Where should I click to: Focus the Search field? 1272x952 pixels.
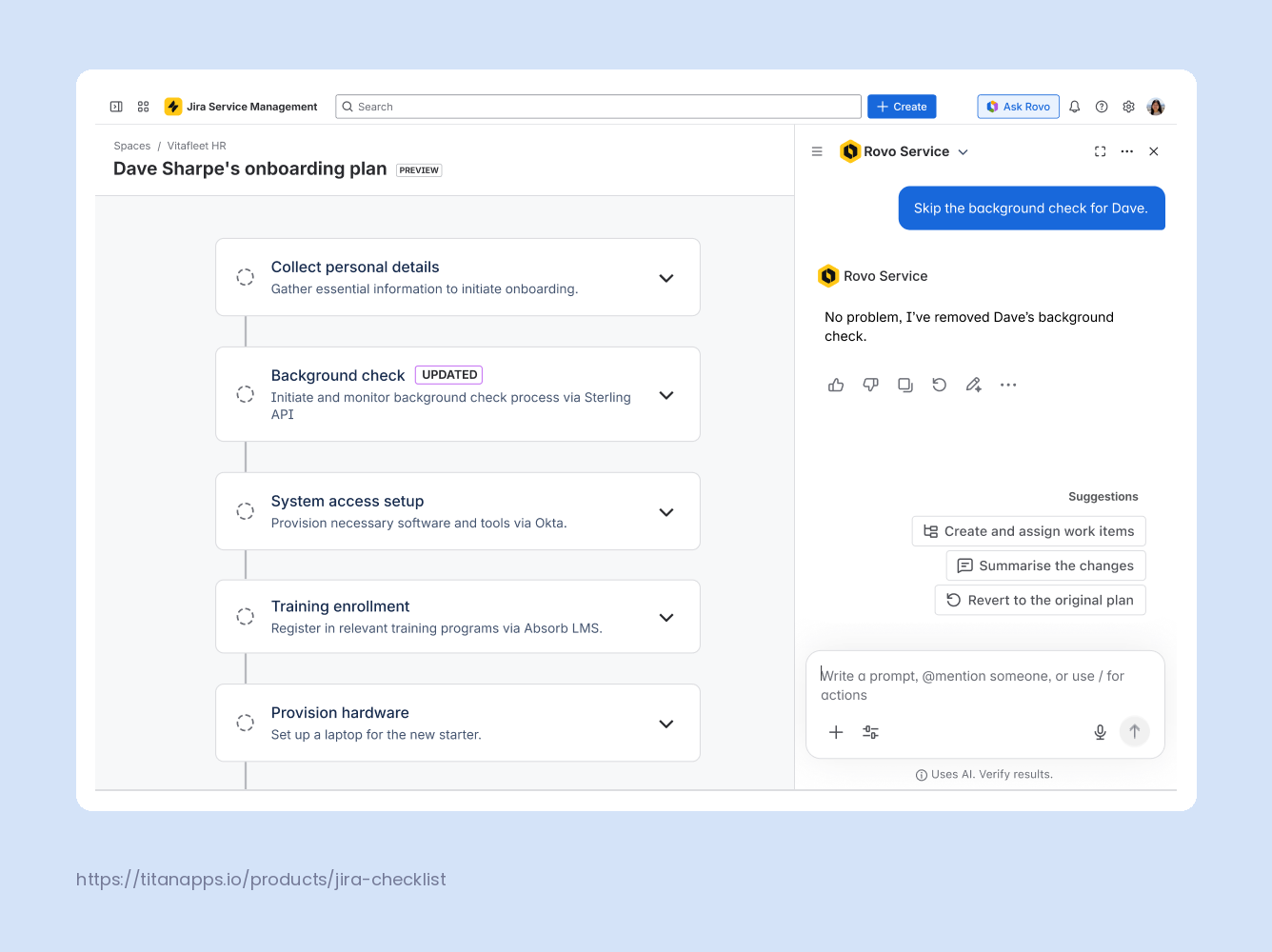click(599, 107)
